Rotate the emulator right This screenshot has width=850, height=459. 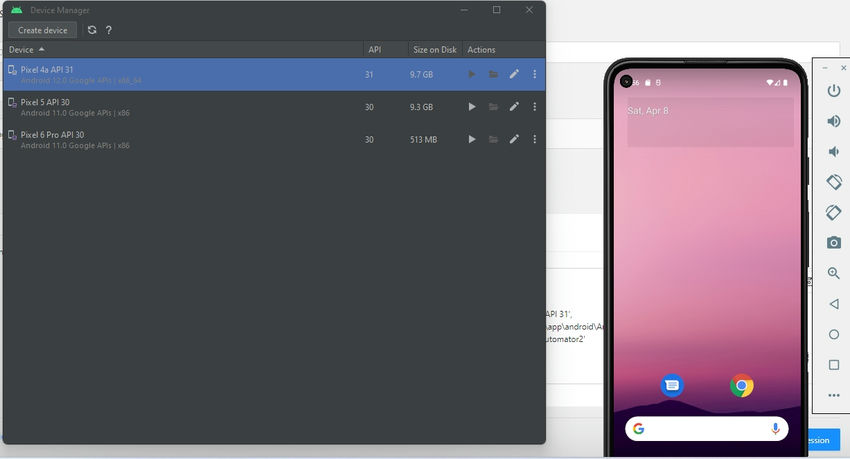coord(834,212)
